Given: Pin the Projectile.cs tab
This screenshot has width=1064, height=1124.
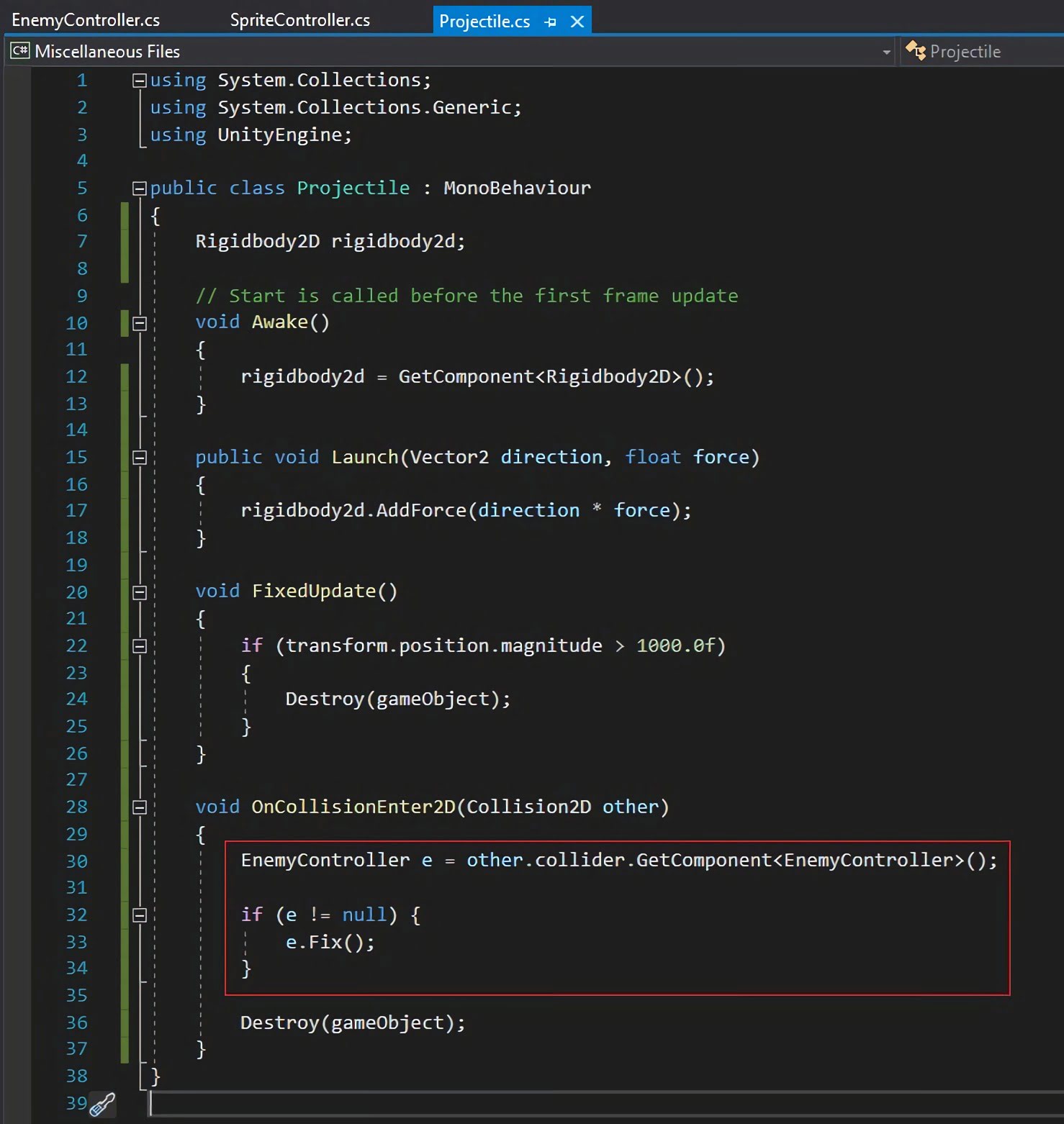Looking at the screenshot, I should 551,22.
